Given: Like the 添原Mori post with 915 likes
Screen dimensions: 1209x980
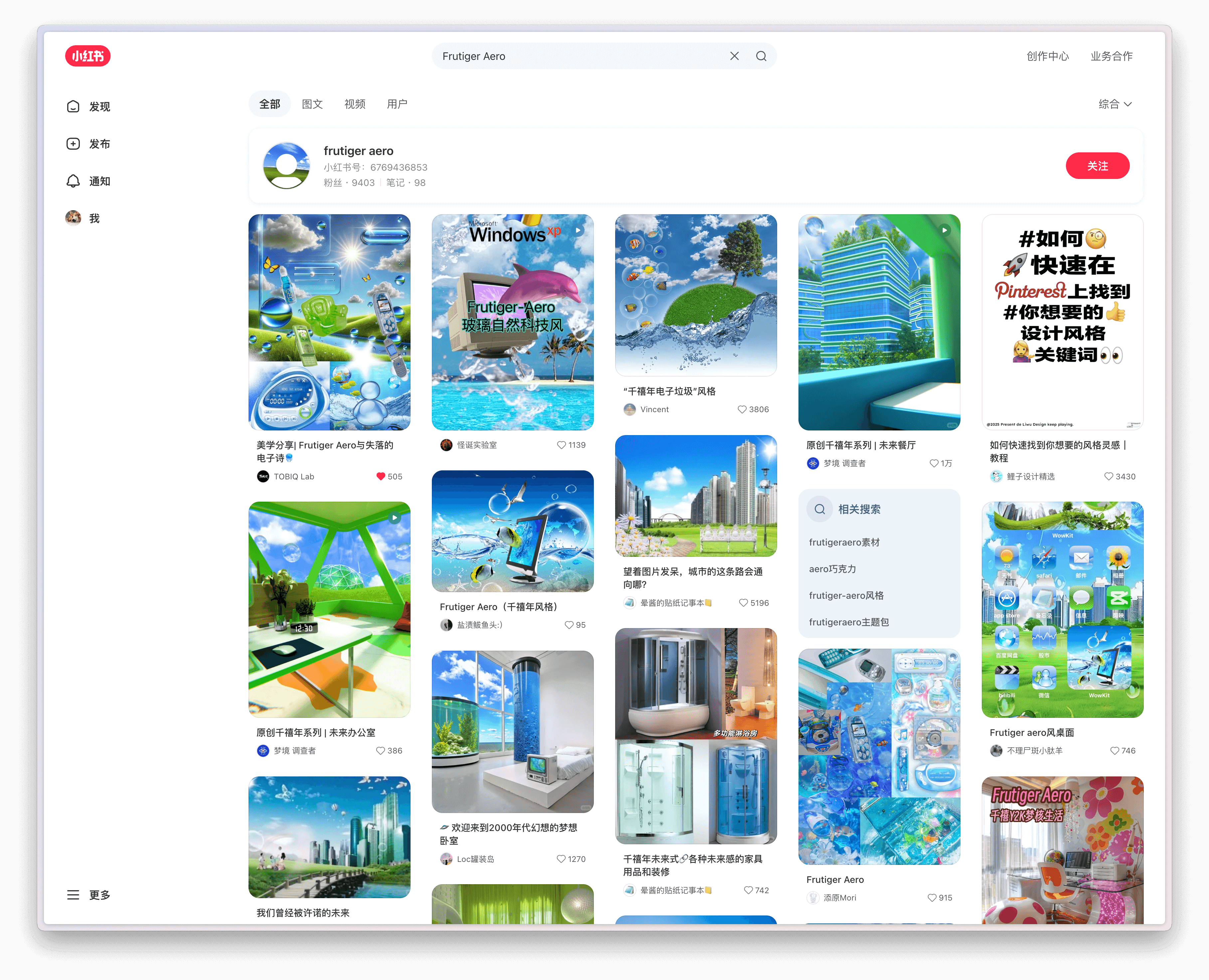Looking at the screenshot, I should 932,898.
